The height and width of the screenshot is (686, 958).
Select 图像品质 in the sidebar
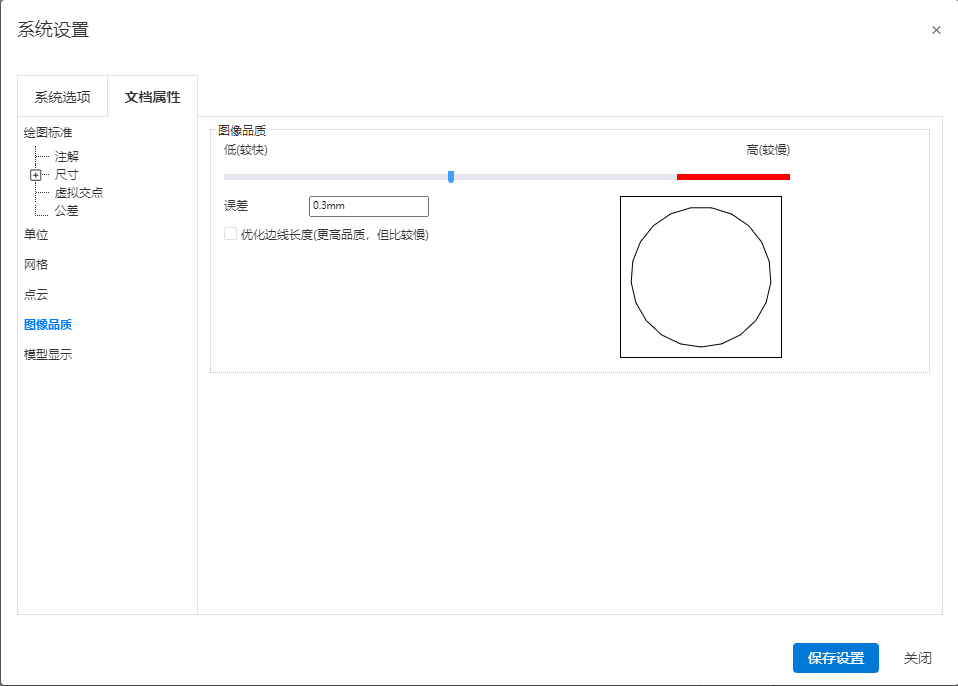coord(48,324)
